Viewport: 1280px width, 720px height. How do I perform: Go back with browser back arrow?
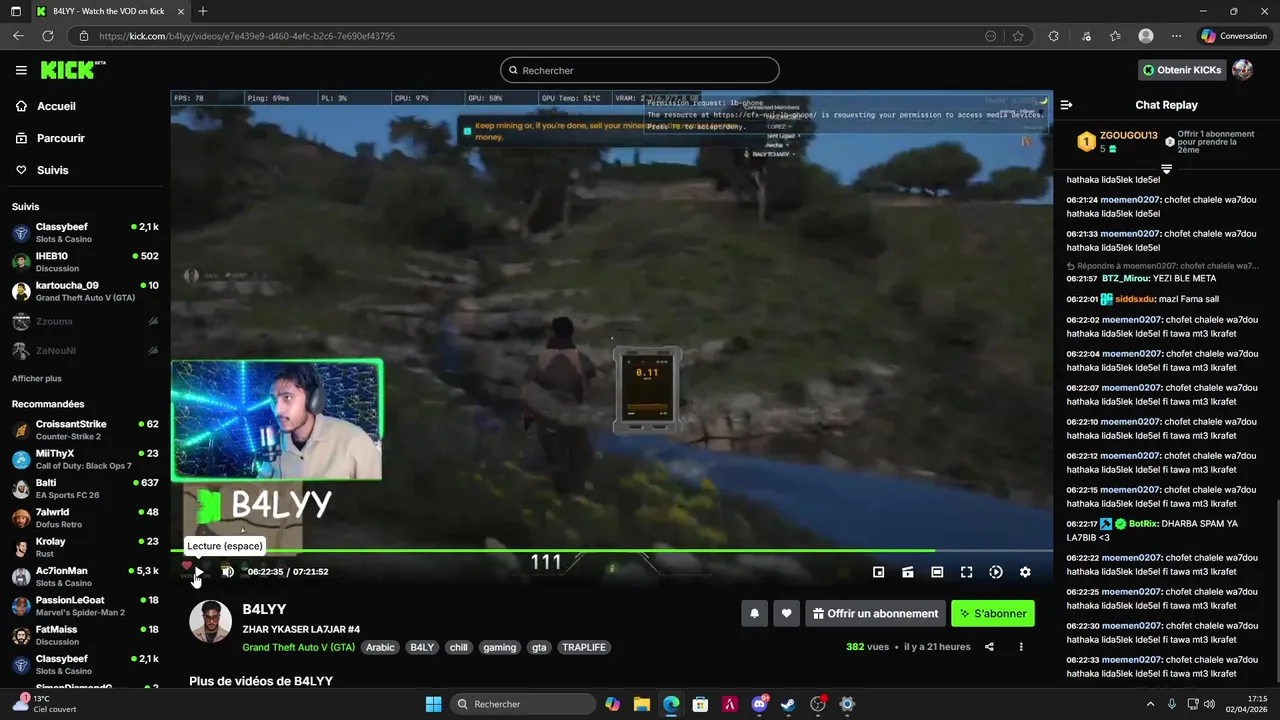coord(18,36)
